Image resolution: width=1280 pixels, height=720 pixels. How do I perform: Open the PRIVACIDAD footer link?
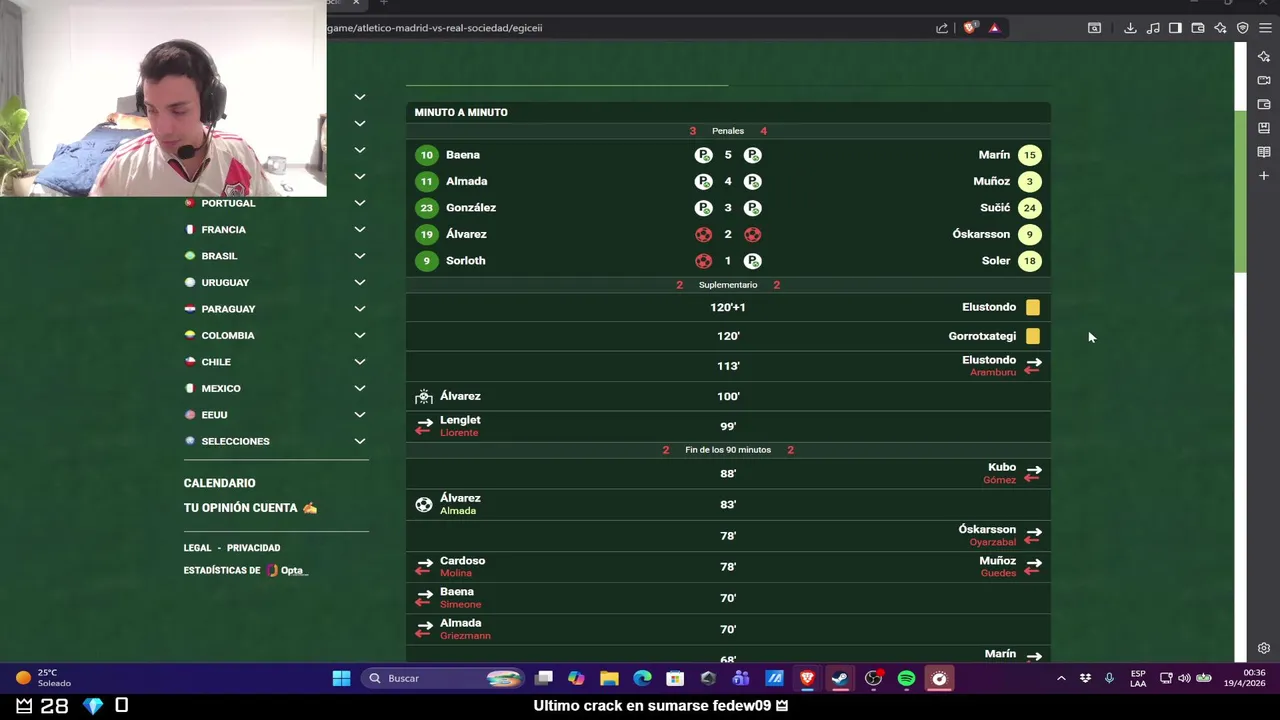pyautogui.click(x=253, y=548)
